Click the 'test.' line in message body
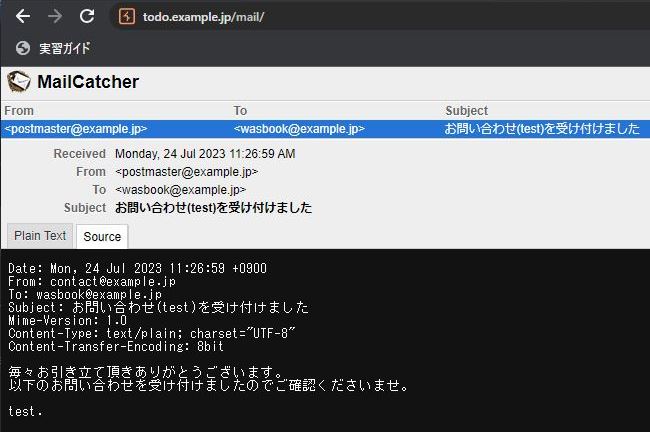This screenshot has height=432, width=650. tap(25, 411)
